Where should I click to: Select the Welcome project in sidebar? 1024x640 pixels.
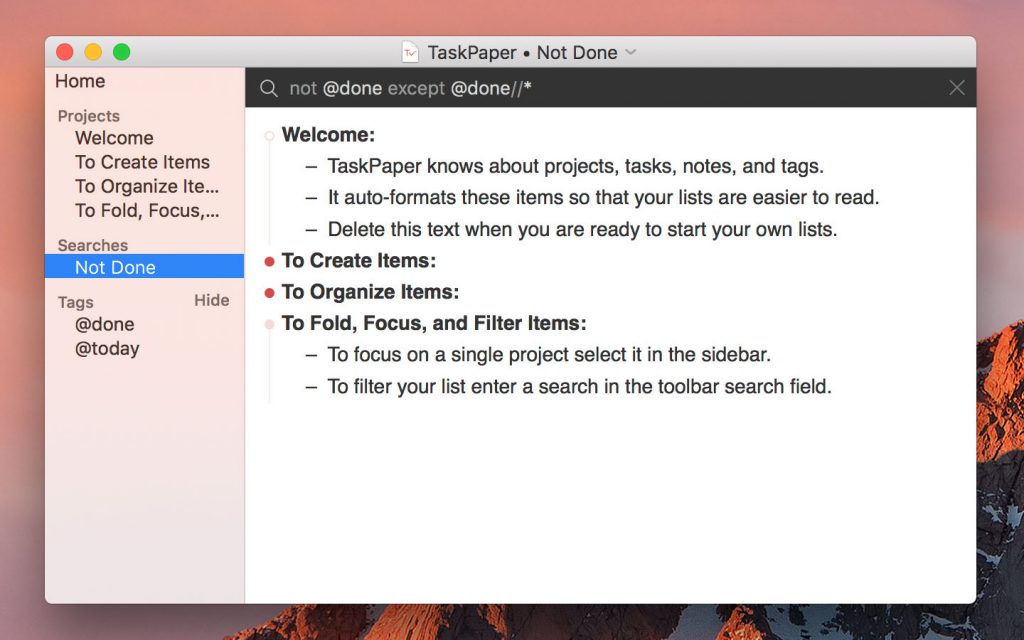pyautogui.click(x=112, y=137)
